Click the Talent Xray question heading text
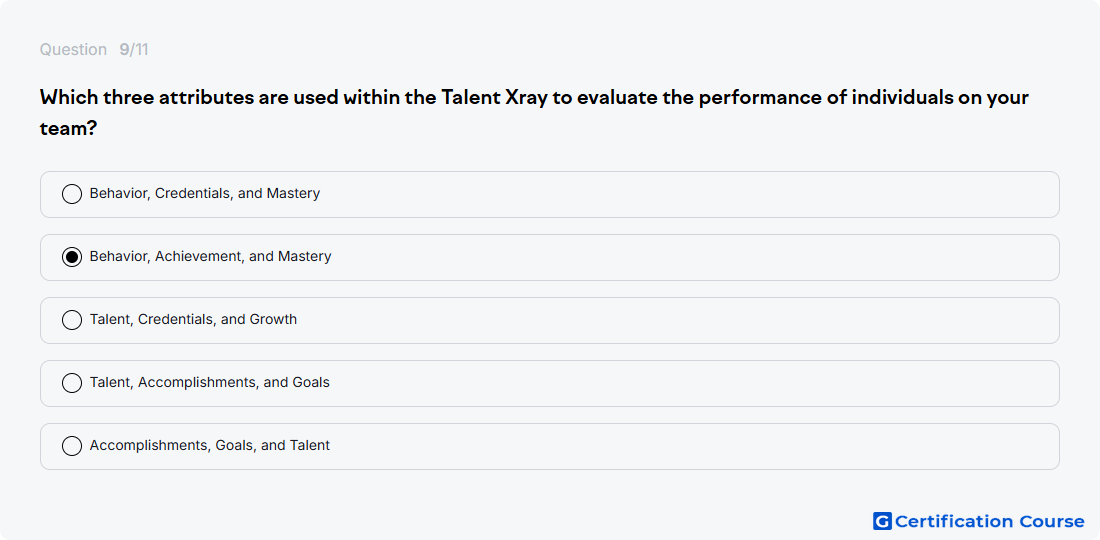The height and width of the screenshot is (540, 1100). [535, 112]
